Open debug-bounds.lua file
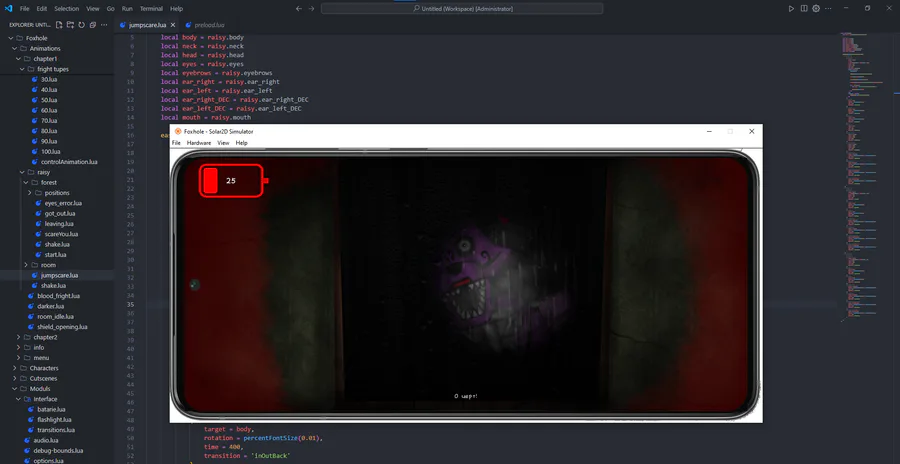The height and width of the screenshot is (464, 900). click(57, 451)
